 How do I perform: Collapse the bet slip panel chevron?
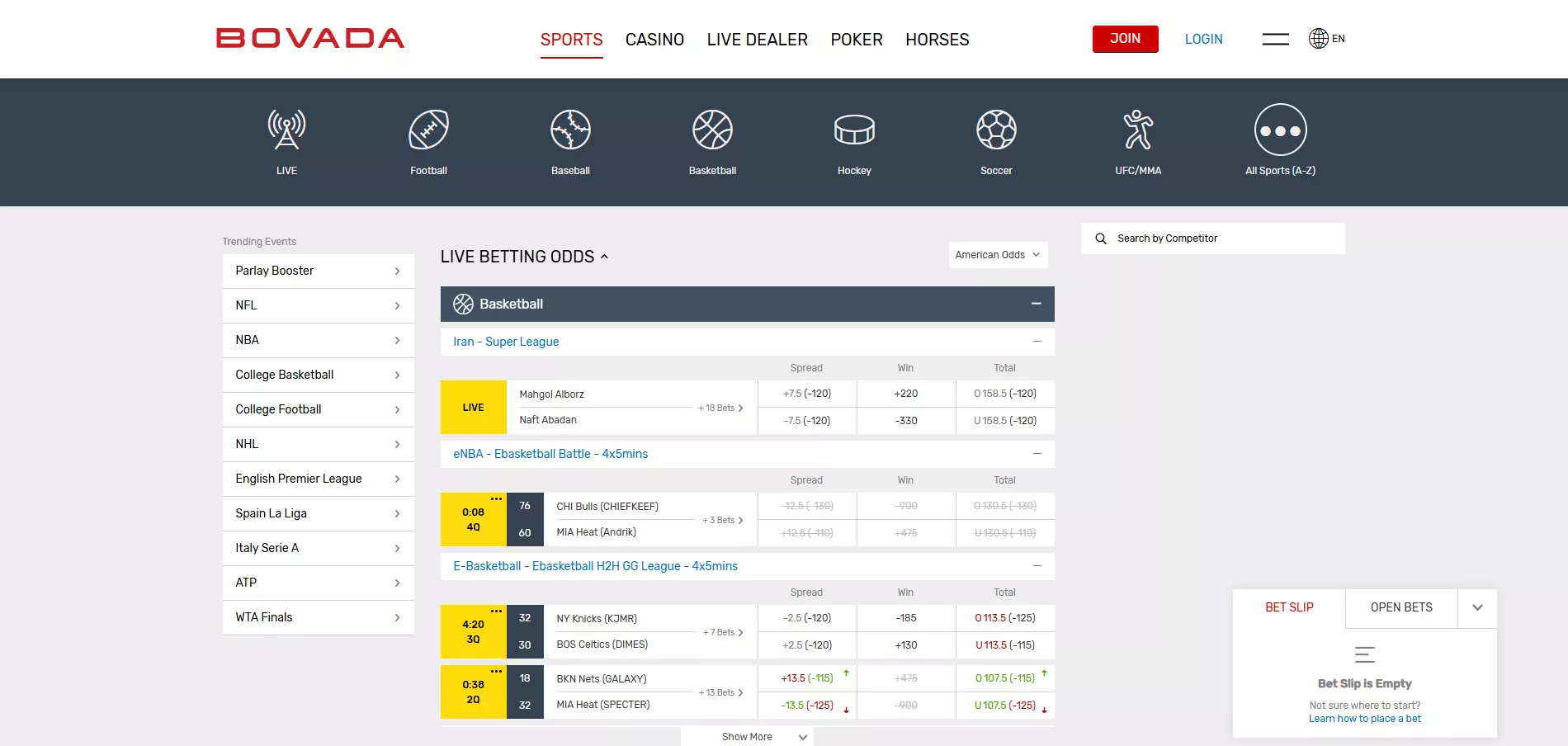pyautogui.click(x=1477, y=607)
